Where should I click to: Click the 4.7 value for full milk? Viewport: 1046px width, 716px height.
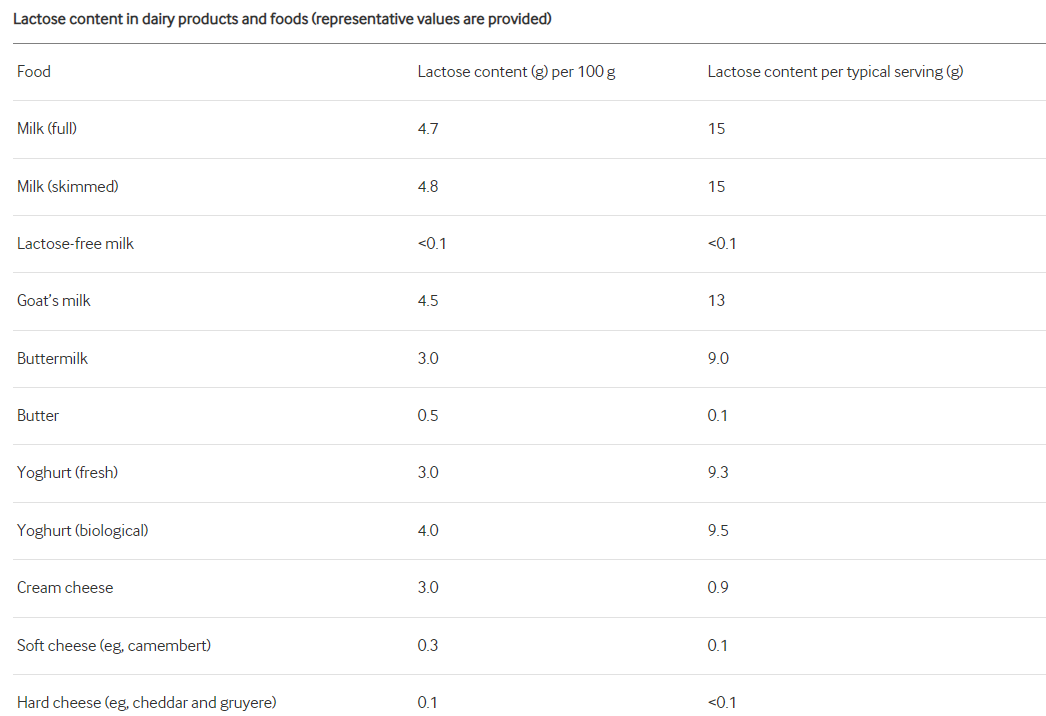point(428,129)
